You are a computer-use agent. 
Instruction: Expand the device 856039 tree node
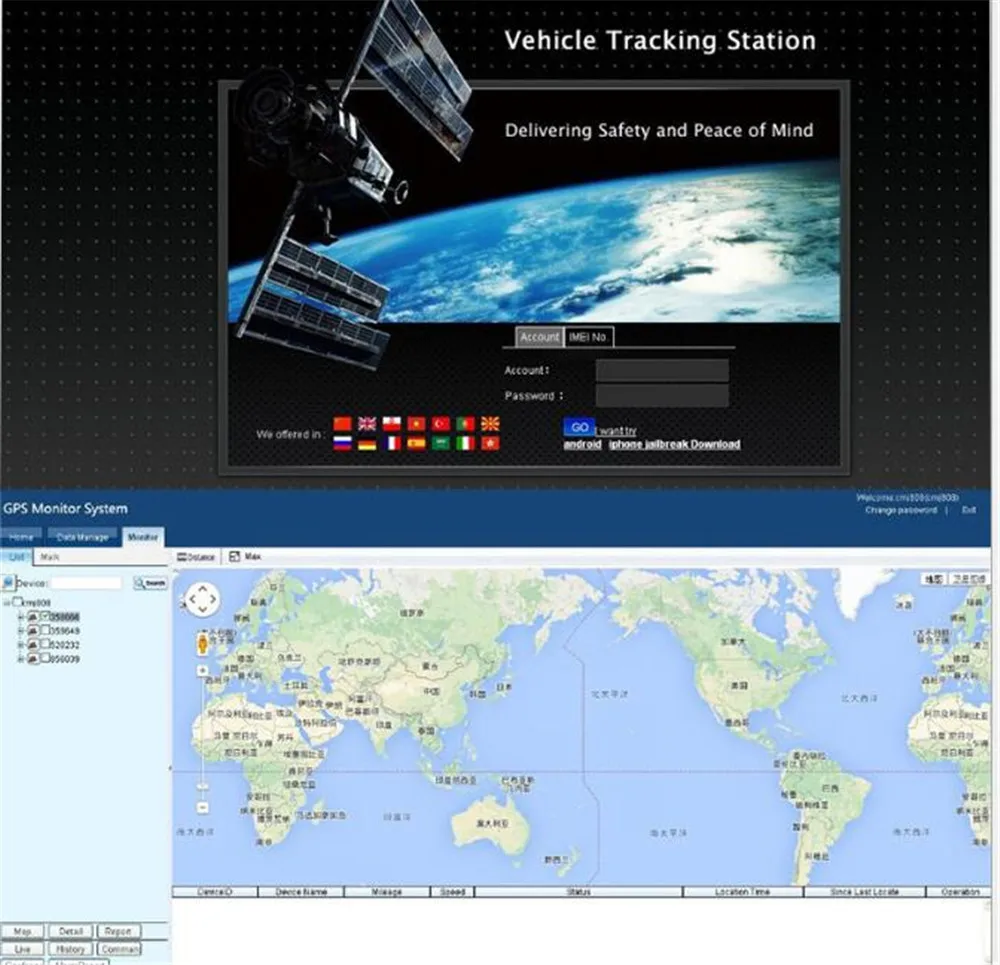pyautogui.click(x=20, y=659)
